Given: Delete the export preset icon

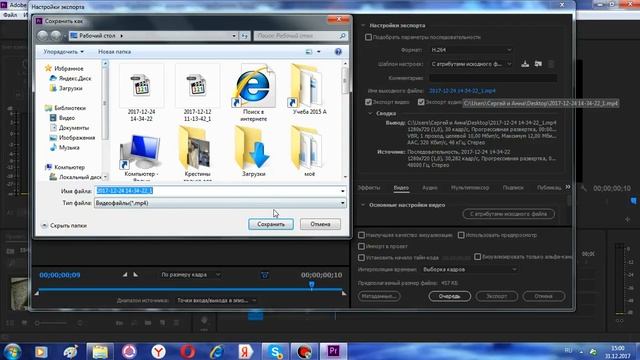Looking at the screenshot, I should point(551,64).
